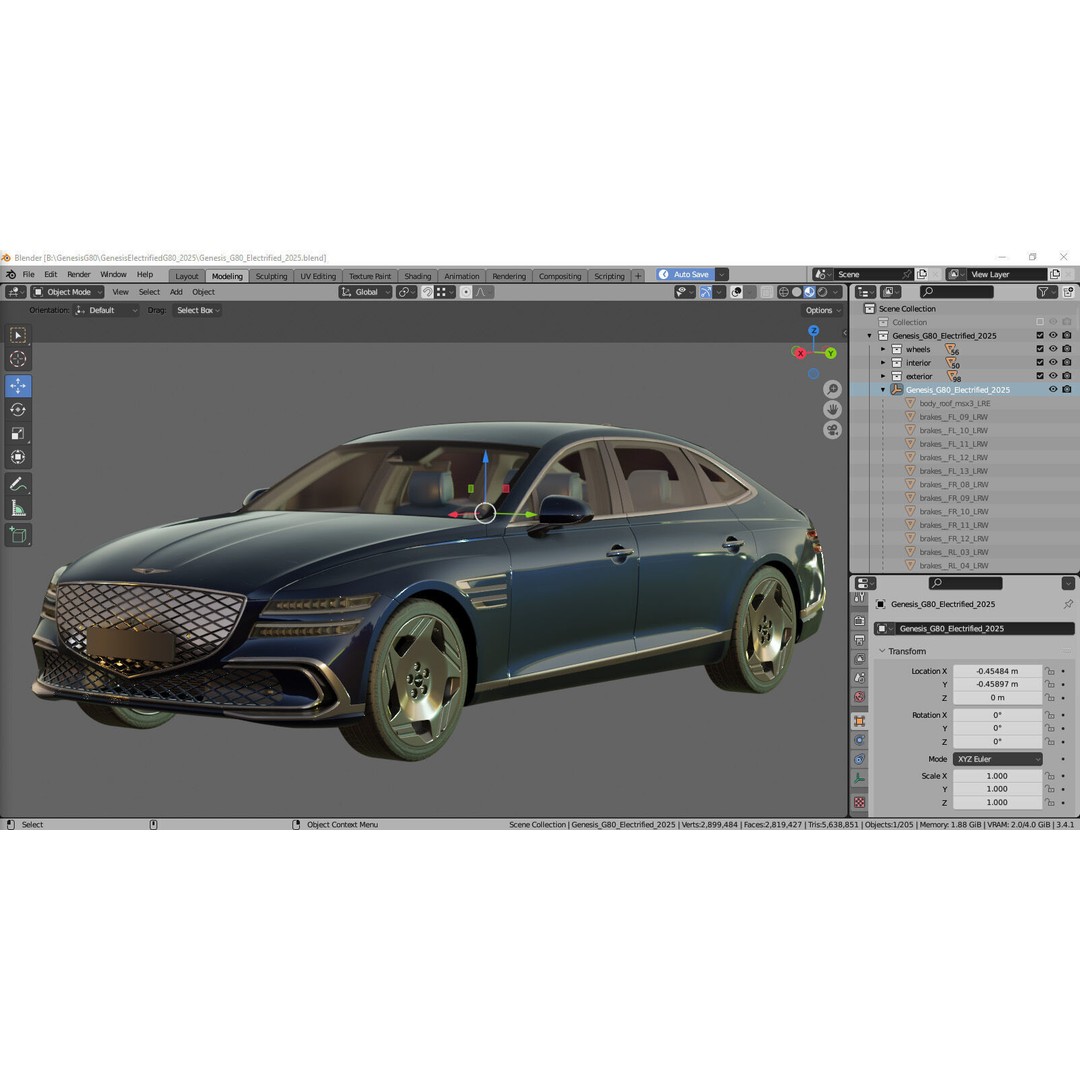Open the Add menu in viewport header
1080x1080 pixels.
click(x=176, y=292)
